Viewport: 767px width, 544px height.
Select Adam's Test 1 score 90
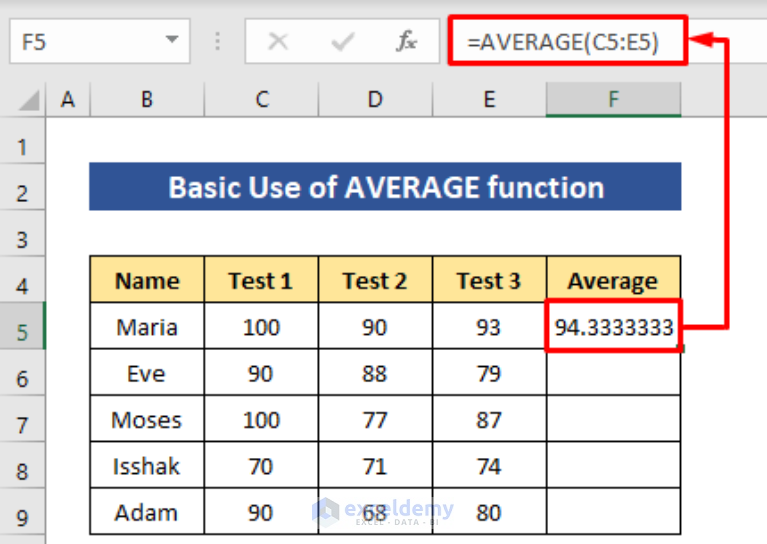[x=261, y=511]
